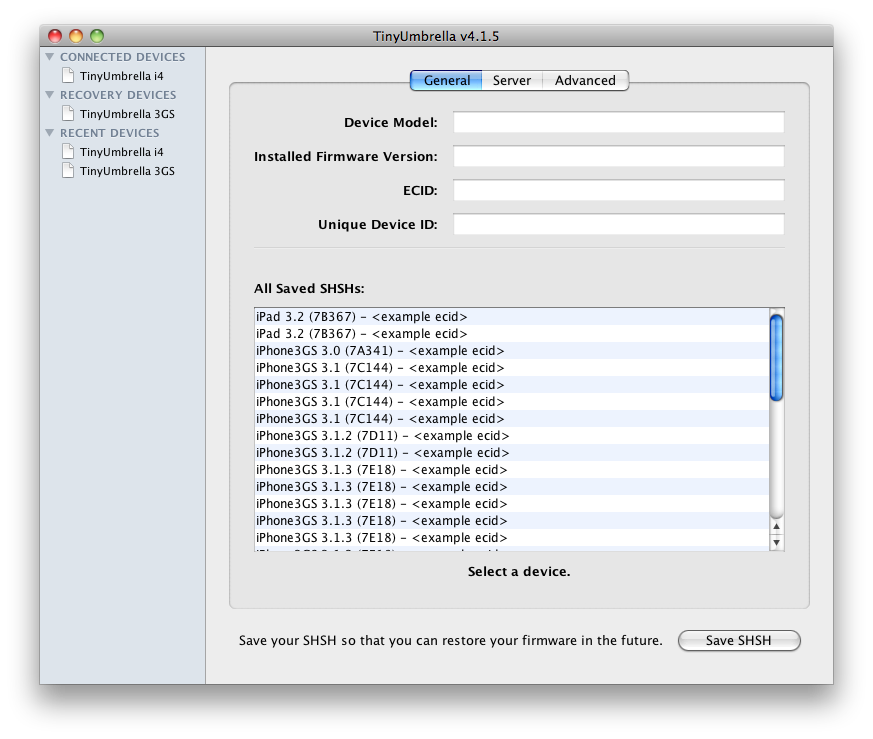Open the Advanced tab
873x739 pixels.
tap(585, 81)
